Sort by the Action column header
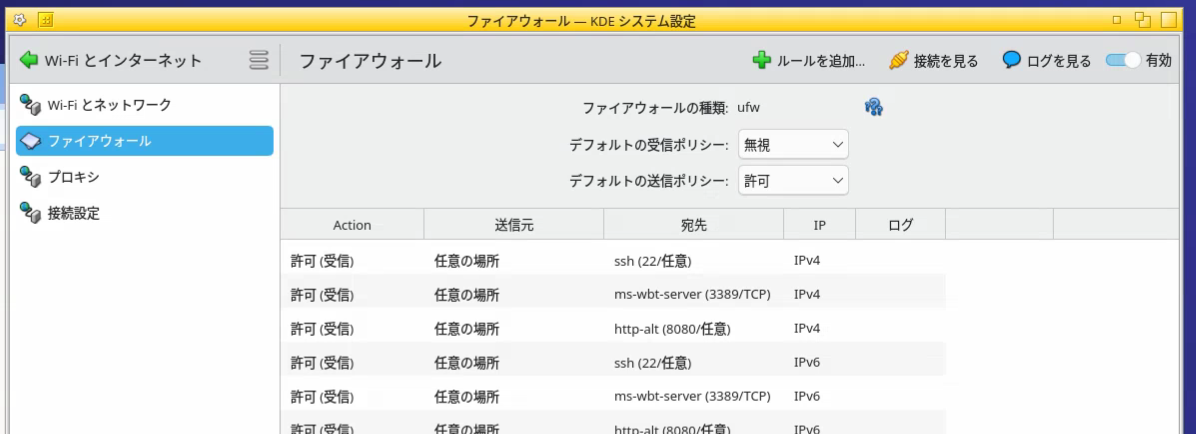This screenshot has height=434, width=1196. [352, 225]
